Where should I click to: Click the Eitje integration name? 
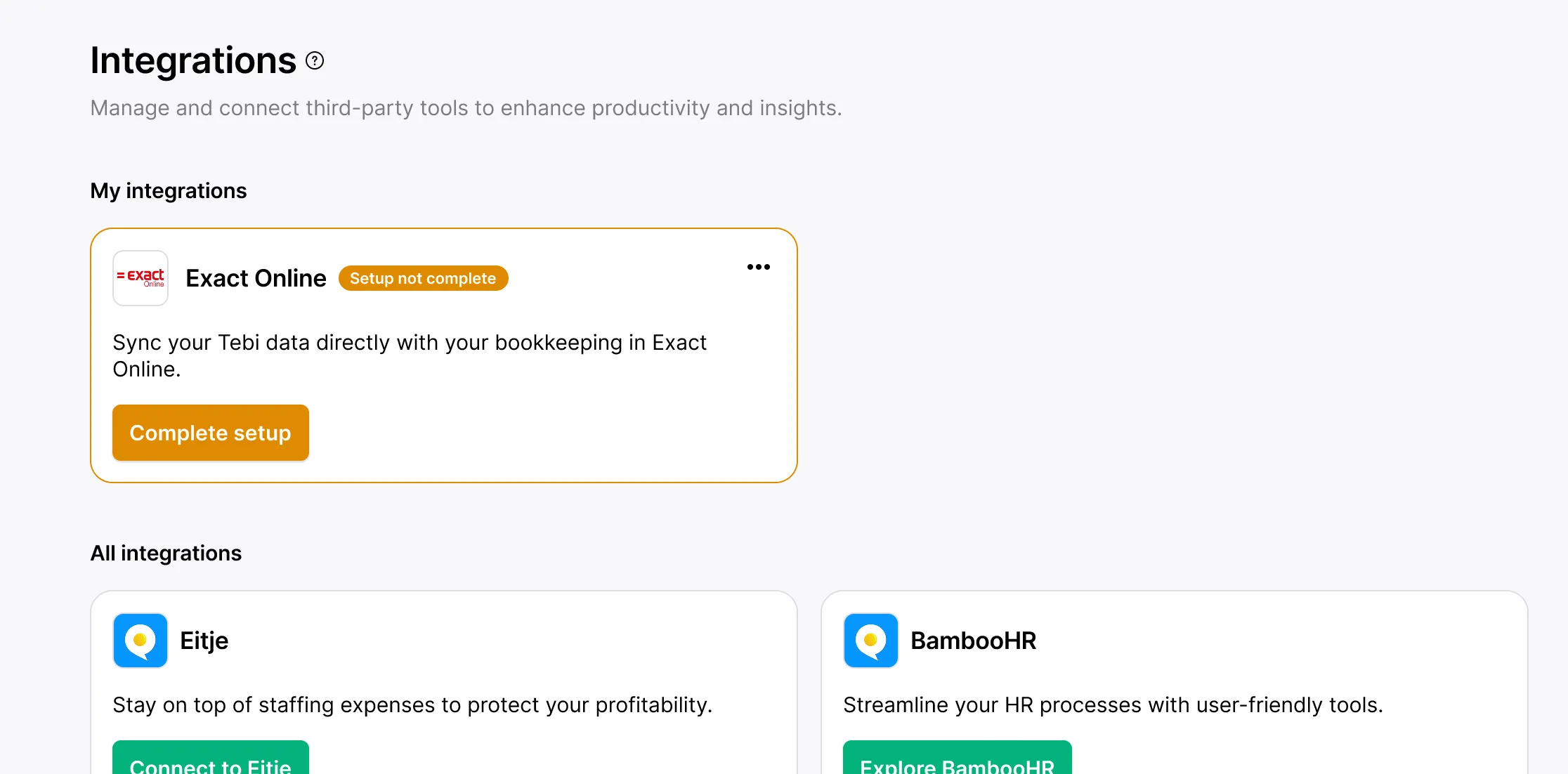click(204, 641)
